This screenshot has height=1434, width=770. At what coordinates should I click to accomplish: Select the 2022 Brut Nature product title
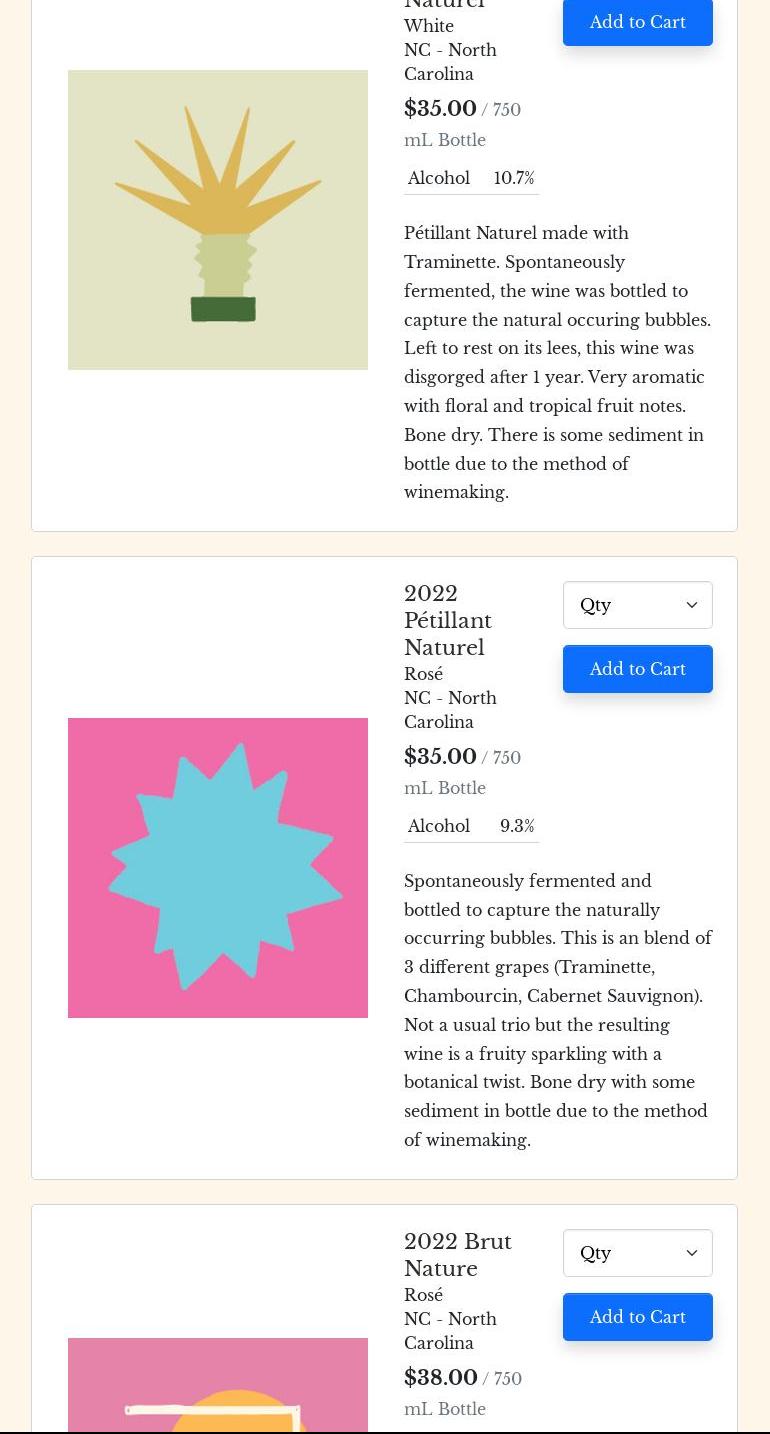[x=457, y=1255]
